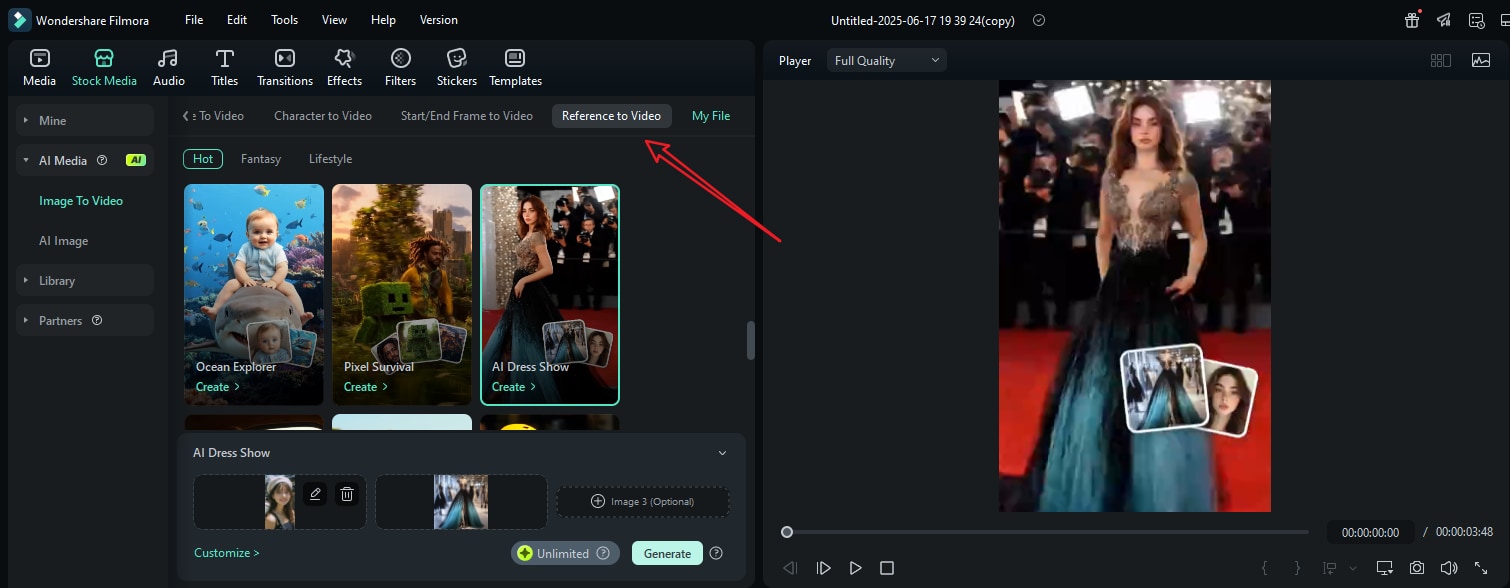
Task: Click the help icon next to AI Media
Action: (102, 160)
